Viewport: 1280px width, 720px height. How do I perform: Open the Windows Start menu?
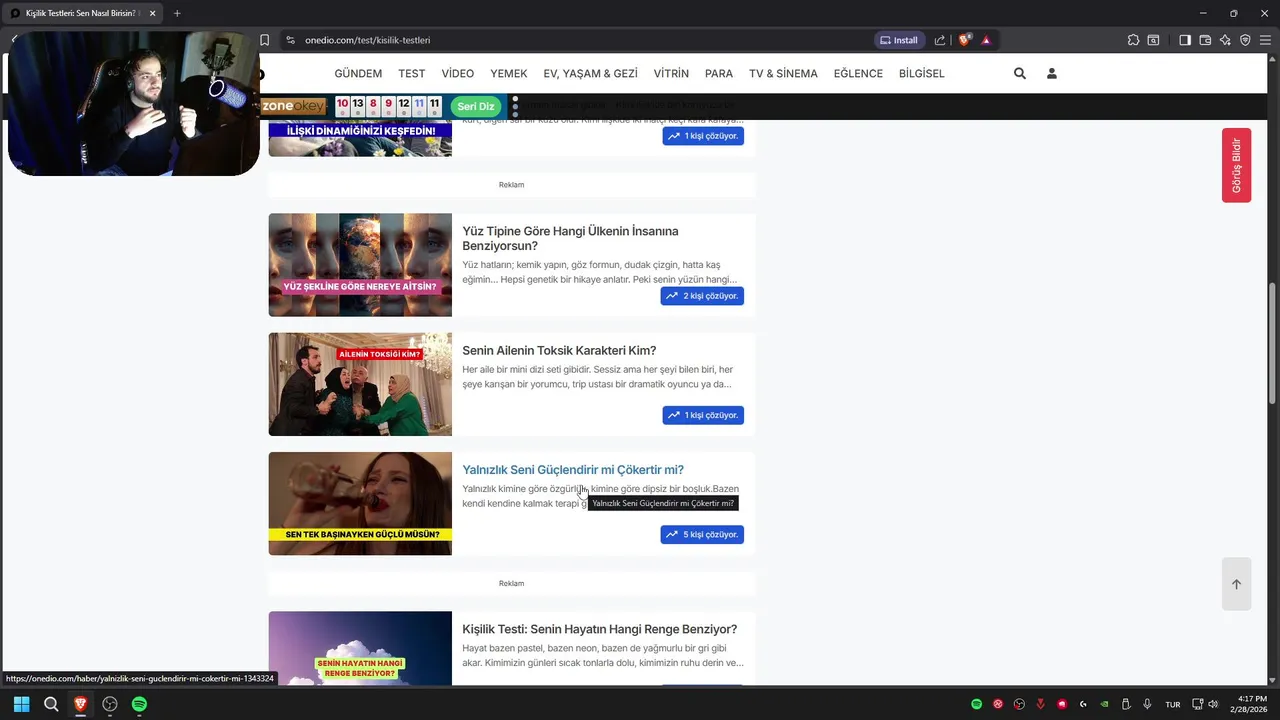click(21, 704)
